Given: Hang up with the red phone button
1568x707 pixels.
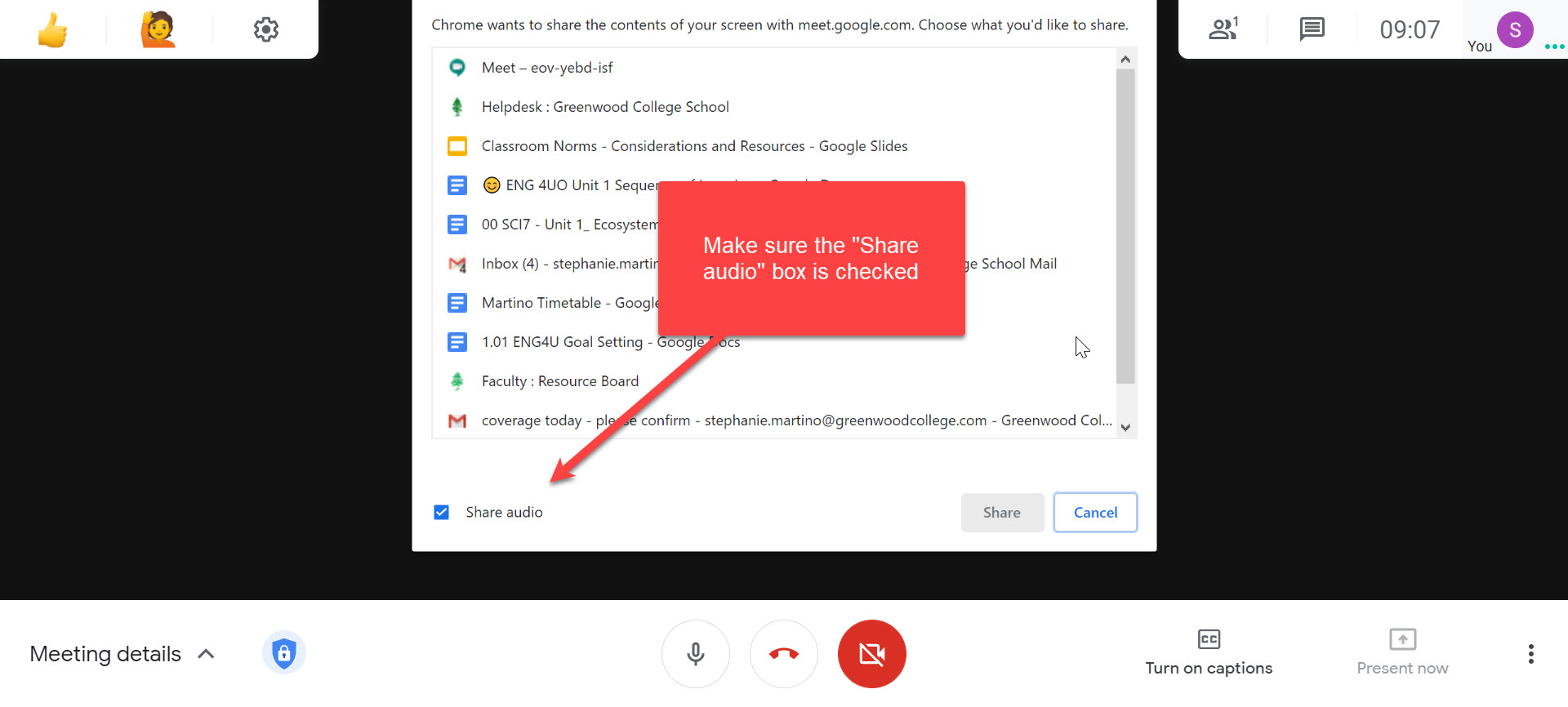Looking at the screenshot, I should tap(784, 654).
